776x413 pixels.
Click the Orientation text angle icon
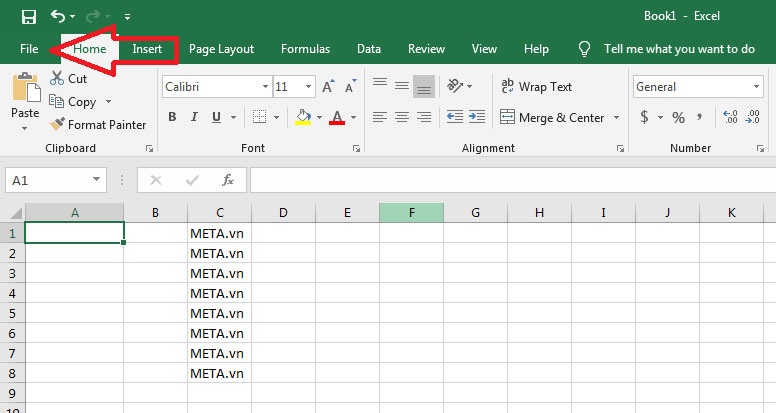click(455, 86)
